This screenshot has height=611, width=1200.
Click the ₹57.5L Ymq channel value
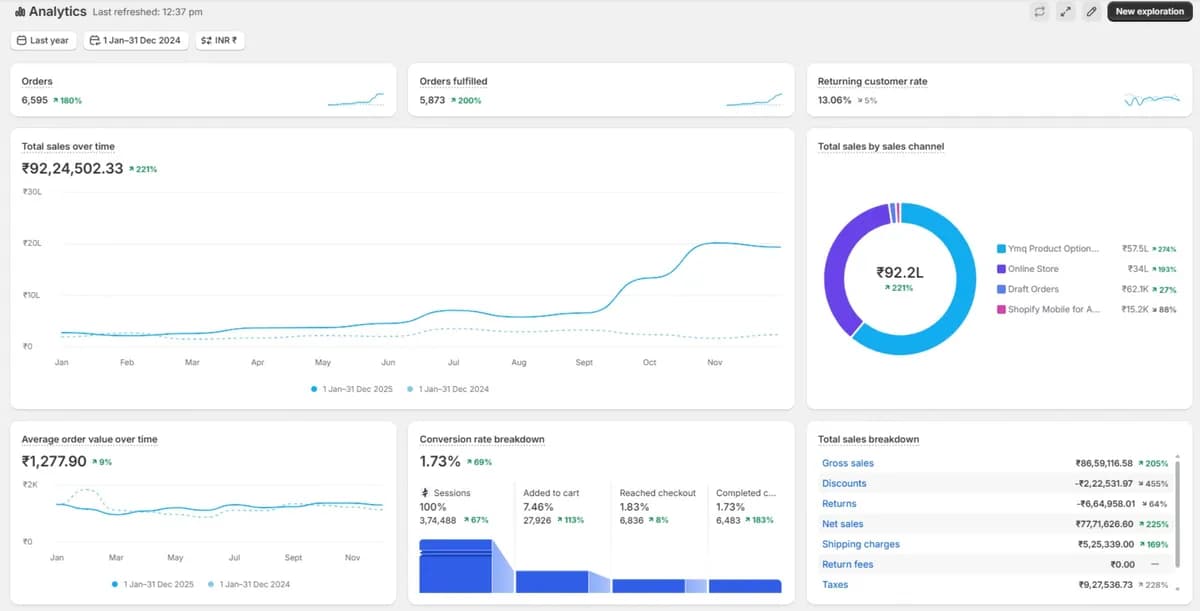[1135, 249]
